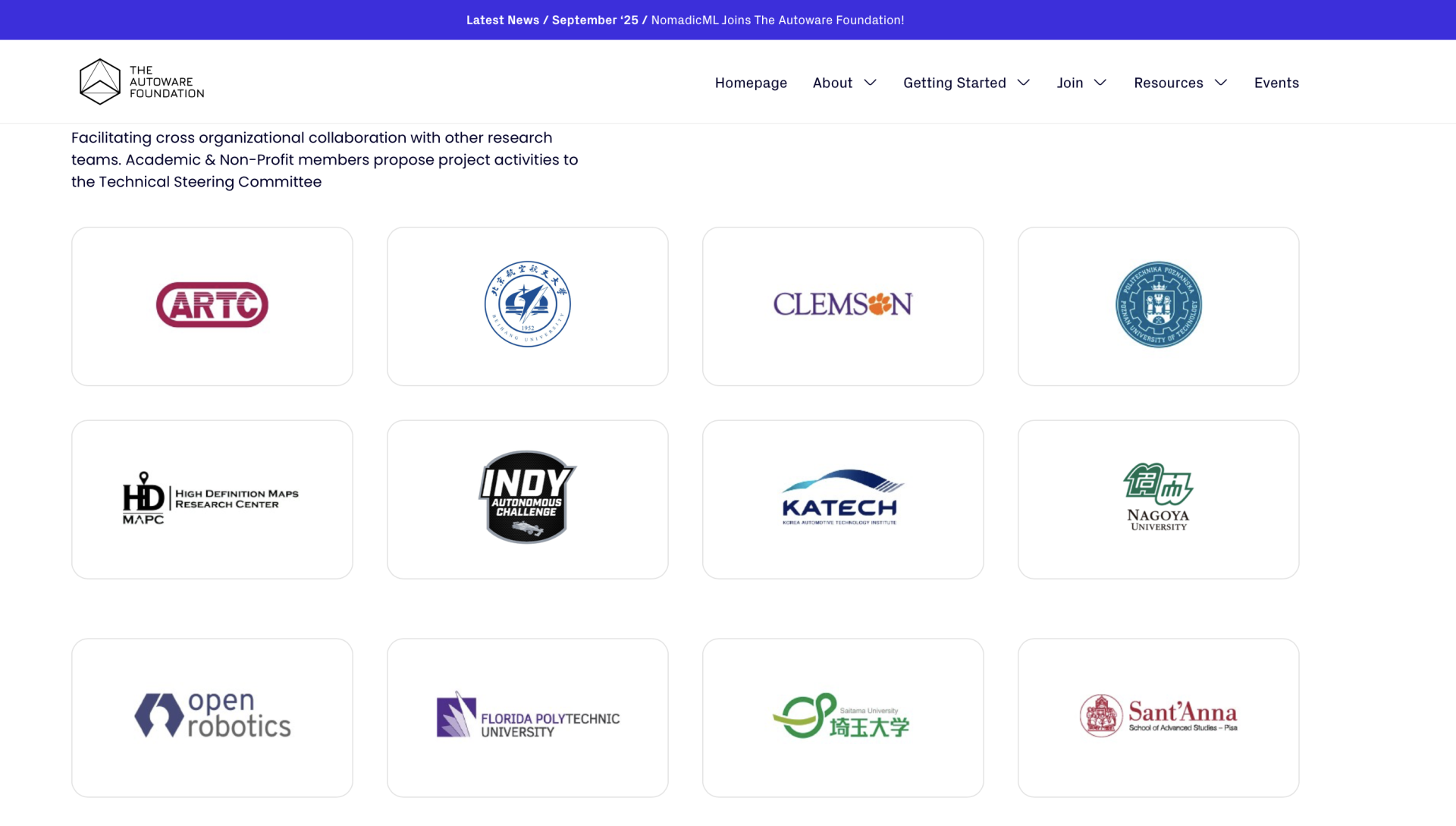Go to the Homepage menu item
Screen dimensions: 1456x826
(751, 83)
